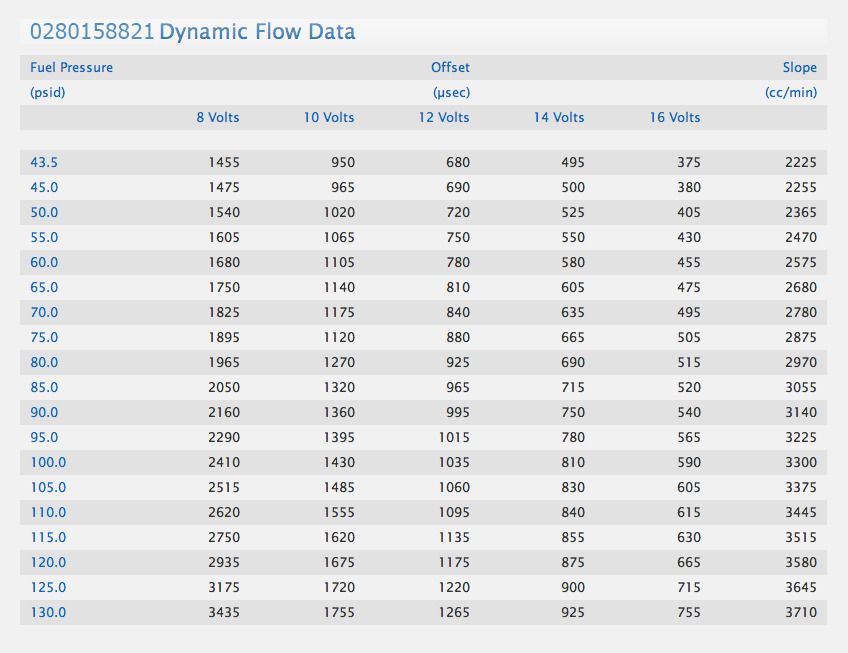
Task: Select 14 Volts value '715' in 85.0 row
Action: (x=573, y=387)
